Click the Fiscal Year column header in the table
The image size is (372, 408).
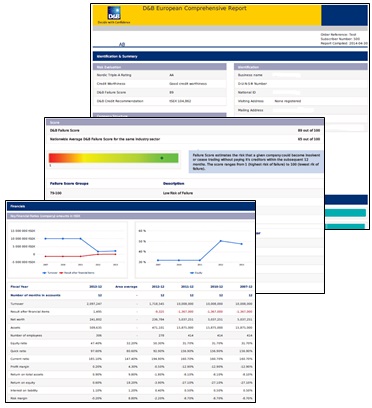[19, 287]
